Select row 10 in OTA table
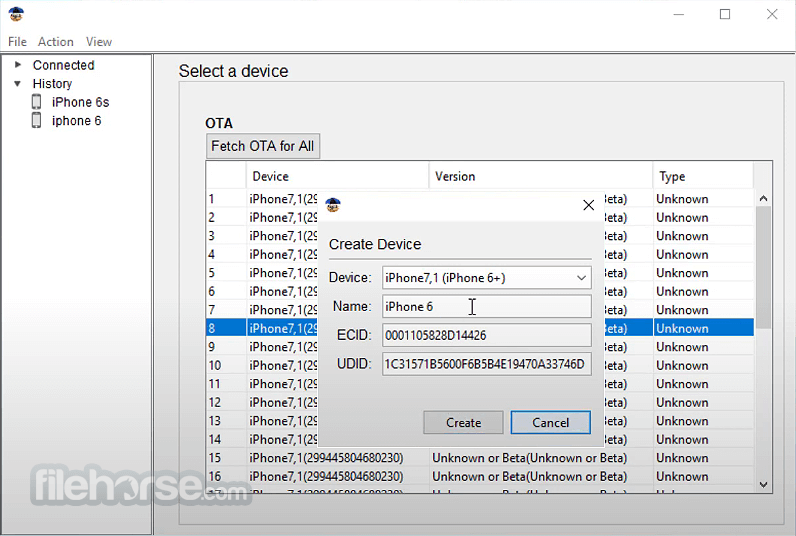 [x=480, y=365]
